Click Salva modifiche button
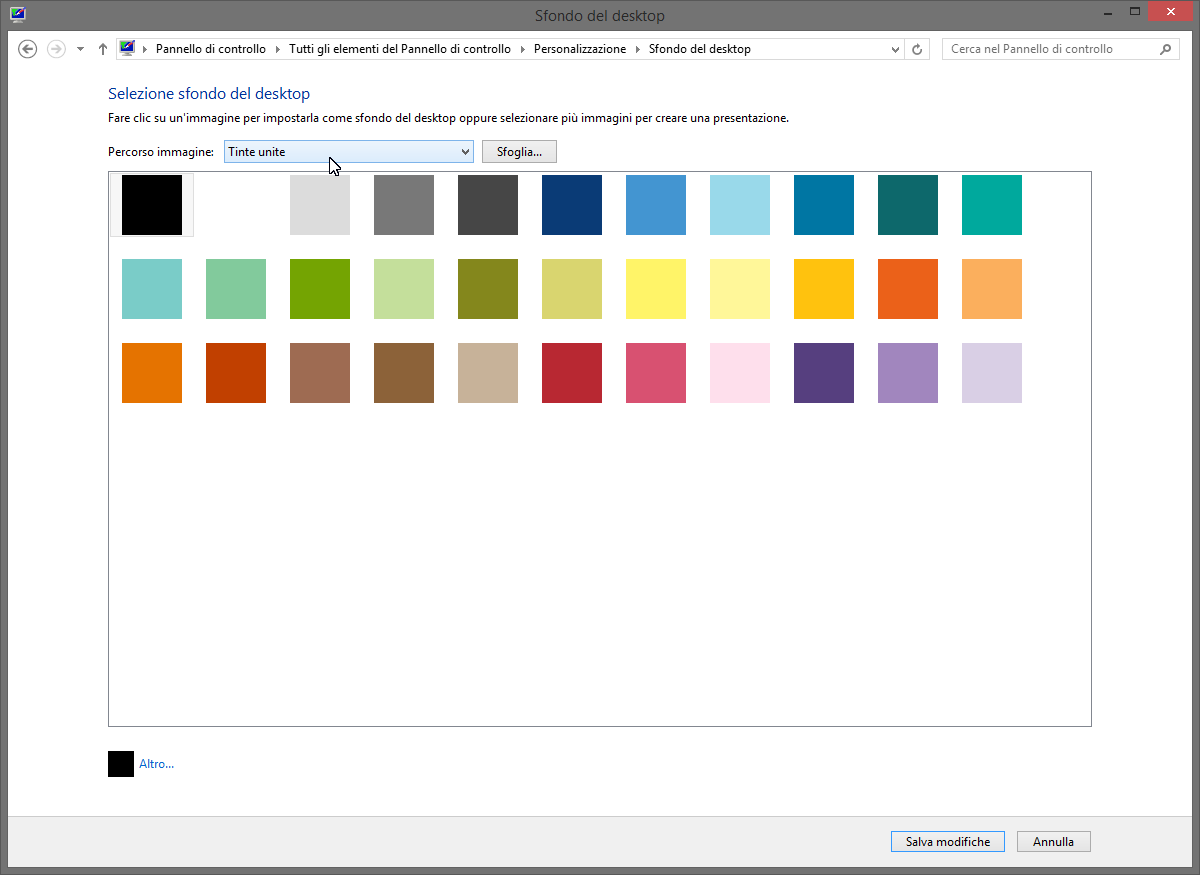Viewport: 1200px width, 875px height. coord(947,842)
